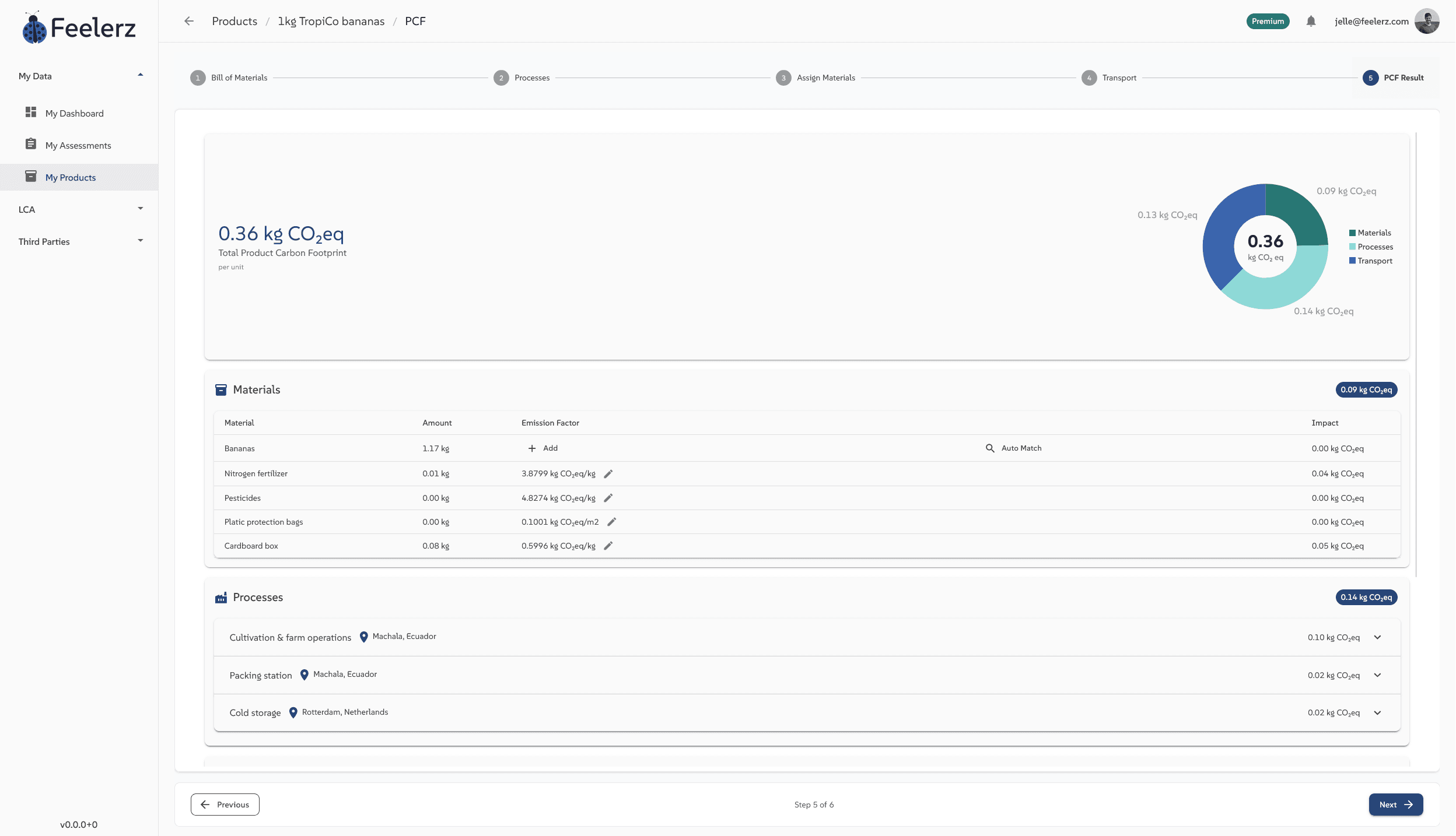Edit Nitrogen fertilizer emission factor
Viewport: 1456px width, 836px height.
click(608, 474)
